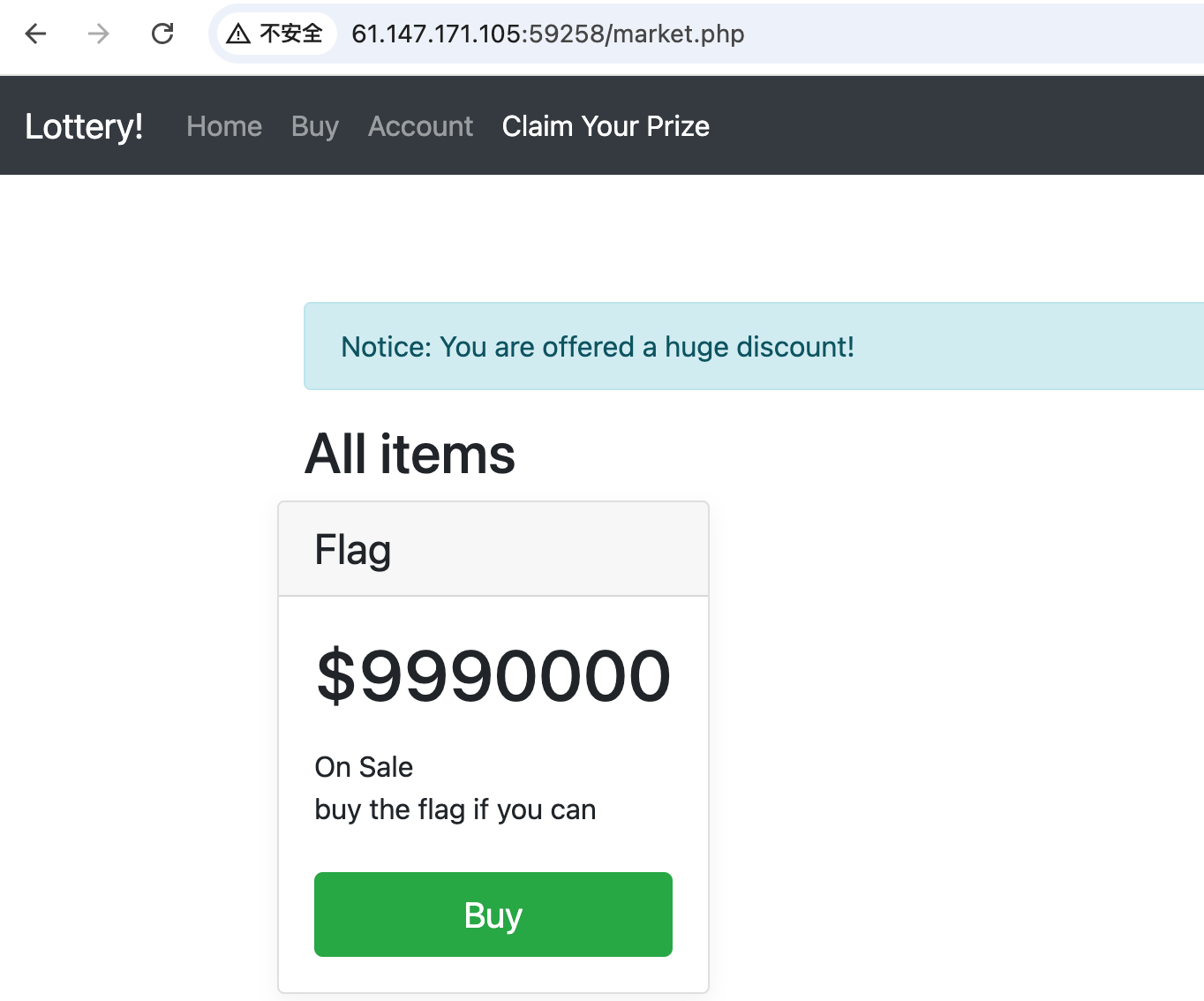Open the Buy link in the navbar

[315, 126]
